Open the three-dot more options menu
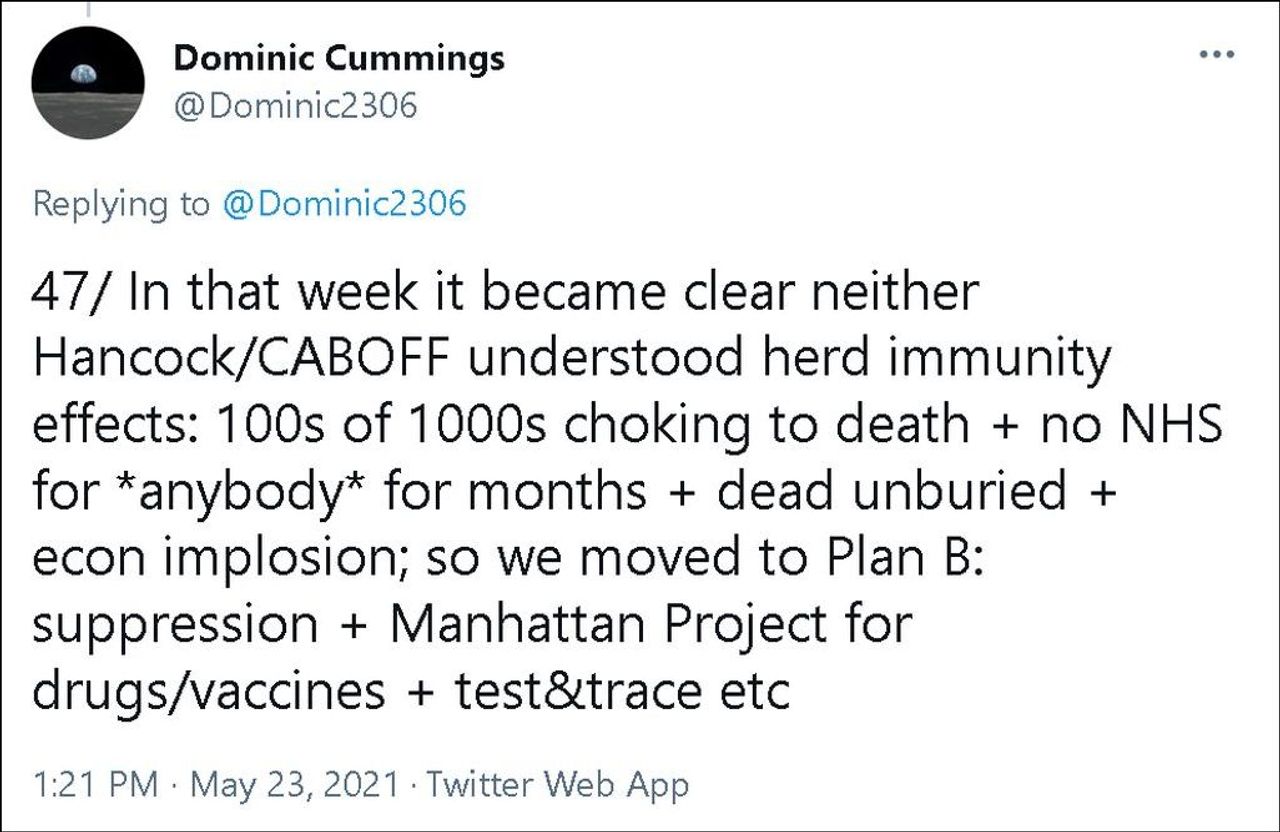Screen dimensions: 1280x832 1216,54
